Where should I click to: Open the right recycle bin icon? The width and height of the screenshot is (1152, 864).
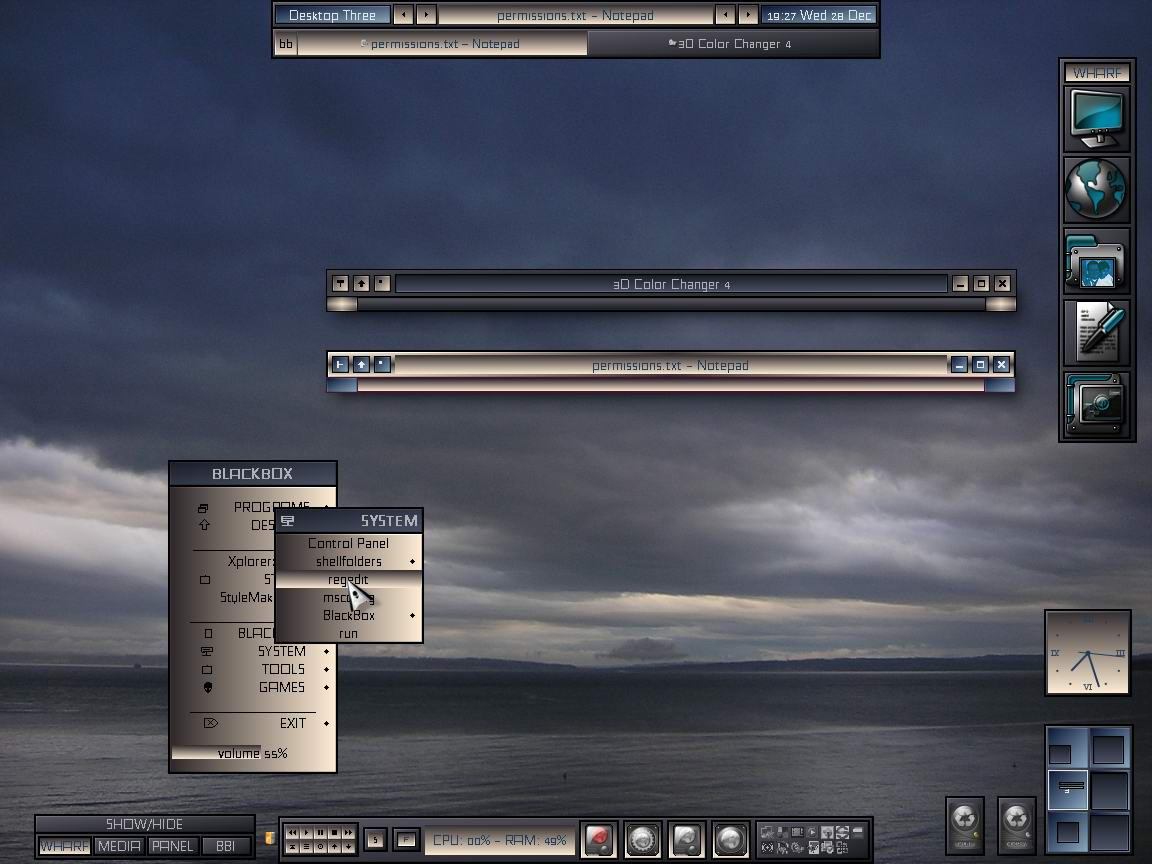point(1016,825)
